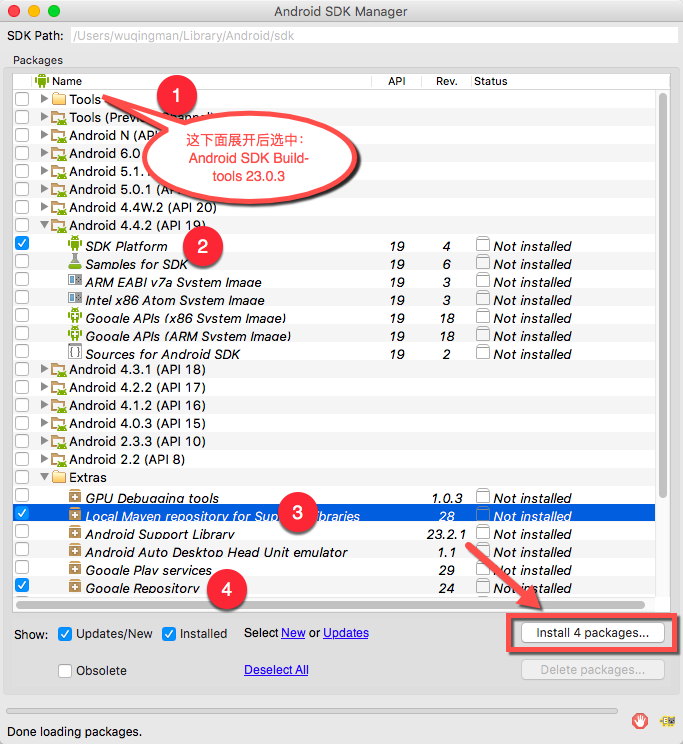This screenshot has height=744, width=683.
Task: Click the Sources for Android SDK icon
Action: pos(75,352)
